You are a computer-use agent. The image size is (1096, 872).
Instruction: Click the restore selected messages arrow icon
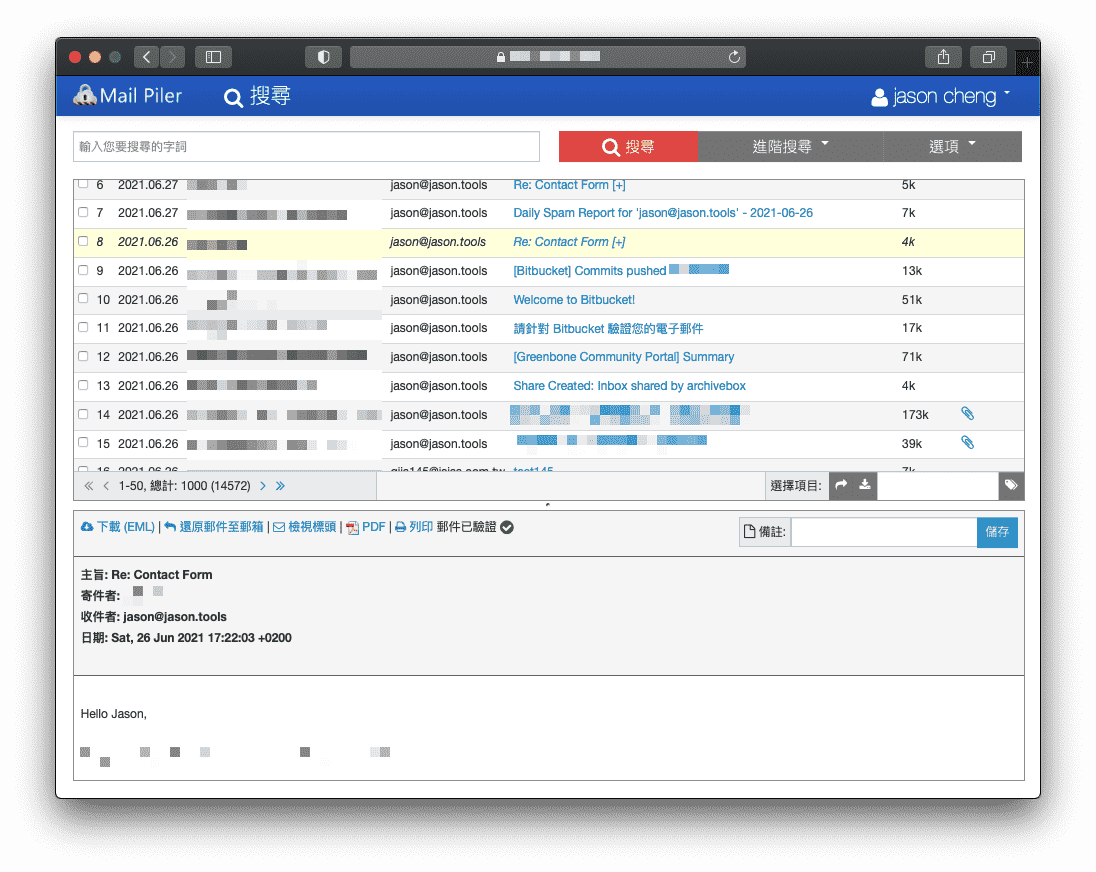pos(842,485)
